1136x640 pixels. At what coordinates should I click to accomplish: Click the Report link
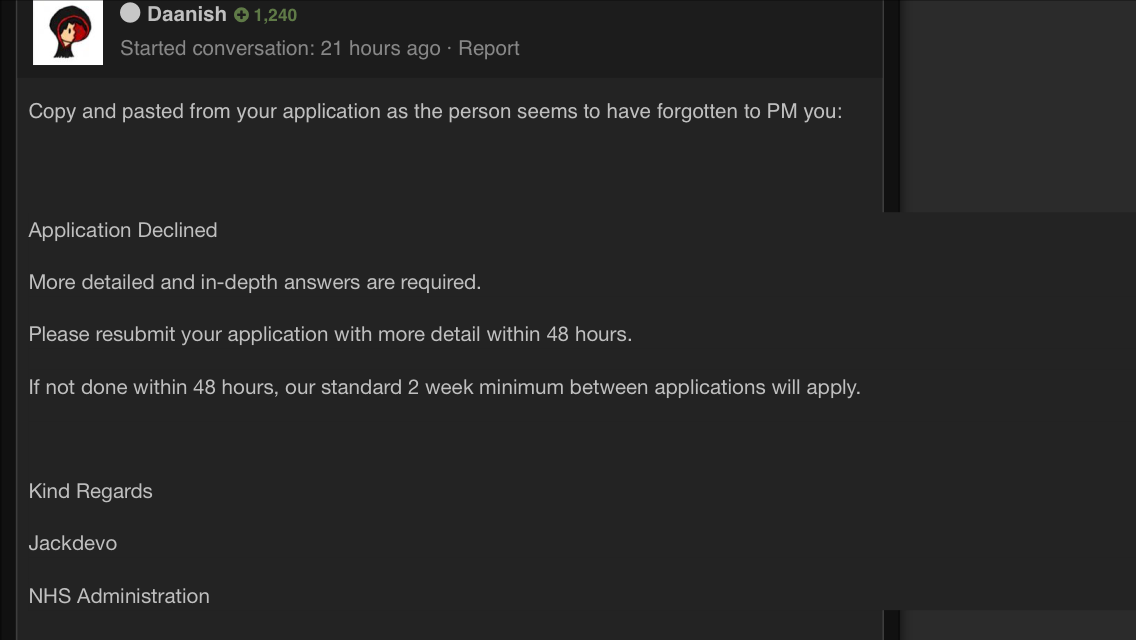(x=489, y=49)
